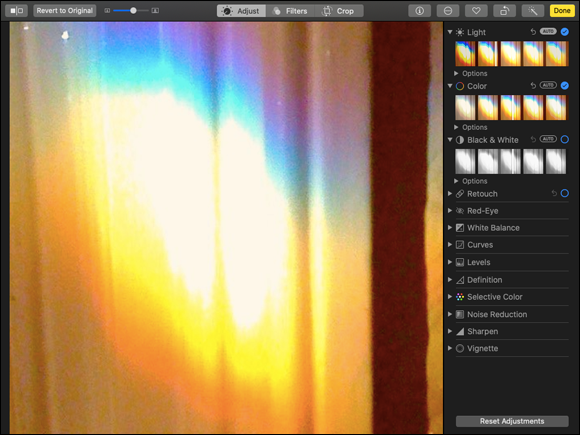The height and width of the screenshot is (435, 580).
Task: Collapse the Black & White section triangle
Action: tap(450, 140)
